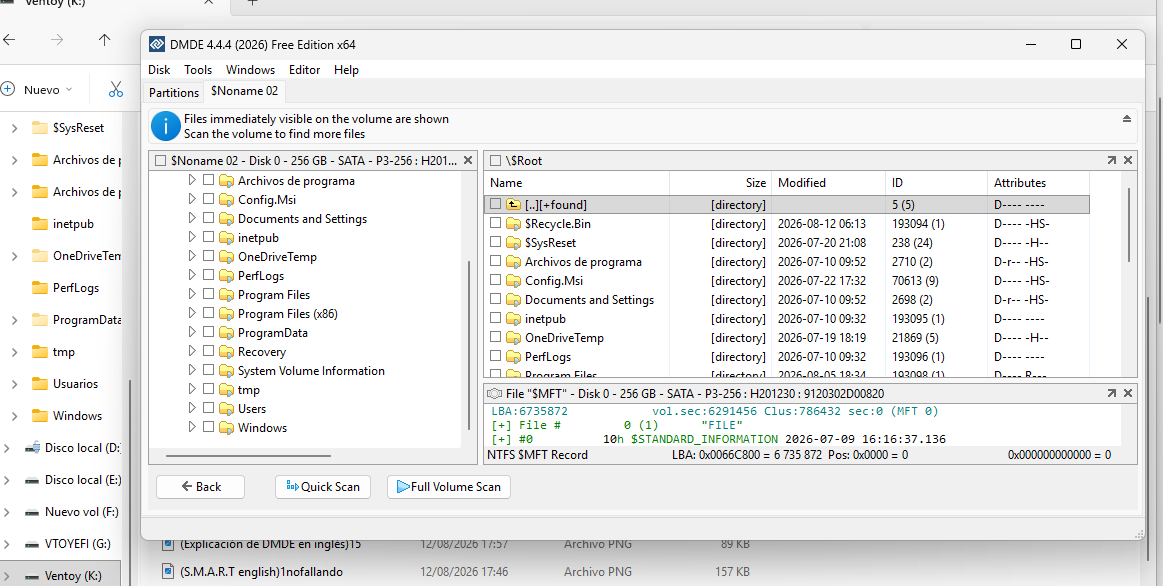Start a Full Volume Scan
Viewport: 1163px width, 586px height.
(449, 487)
